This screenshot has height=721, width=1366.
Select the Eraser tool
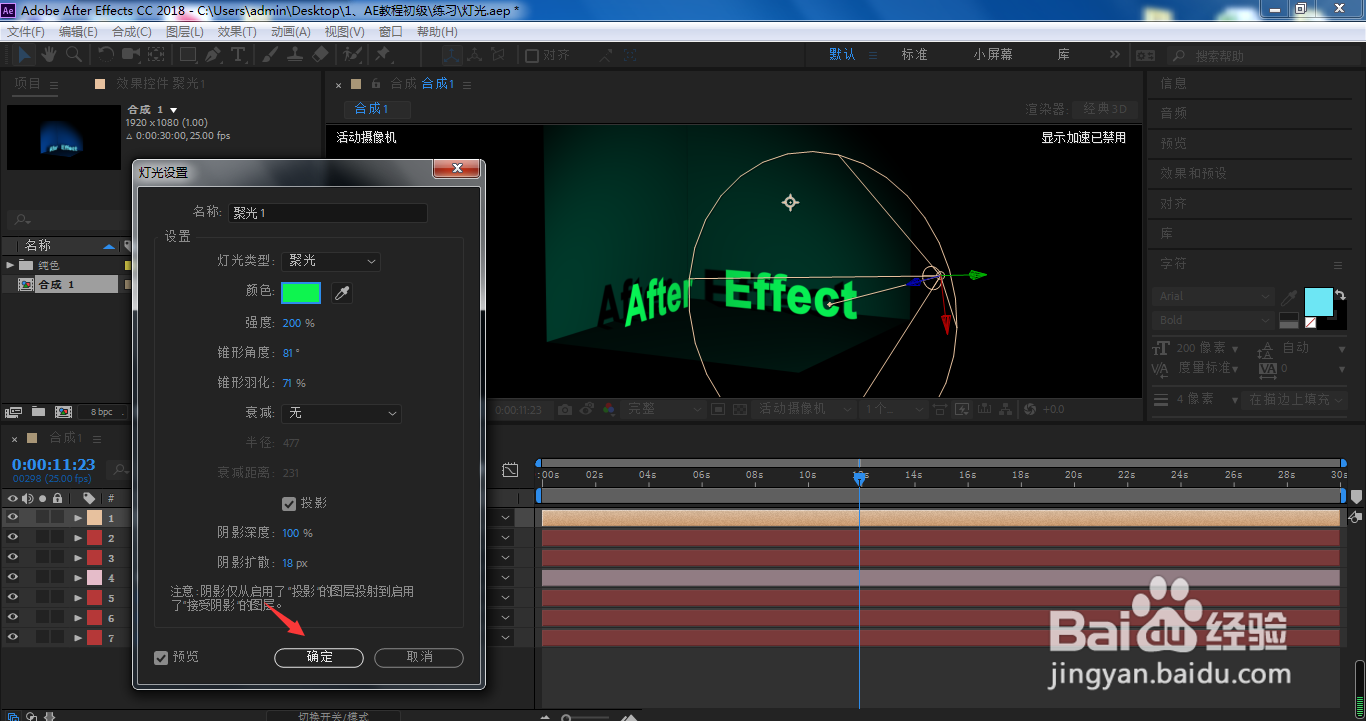321,54
